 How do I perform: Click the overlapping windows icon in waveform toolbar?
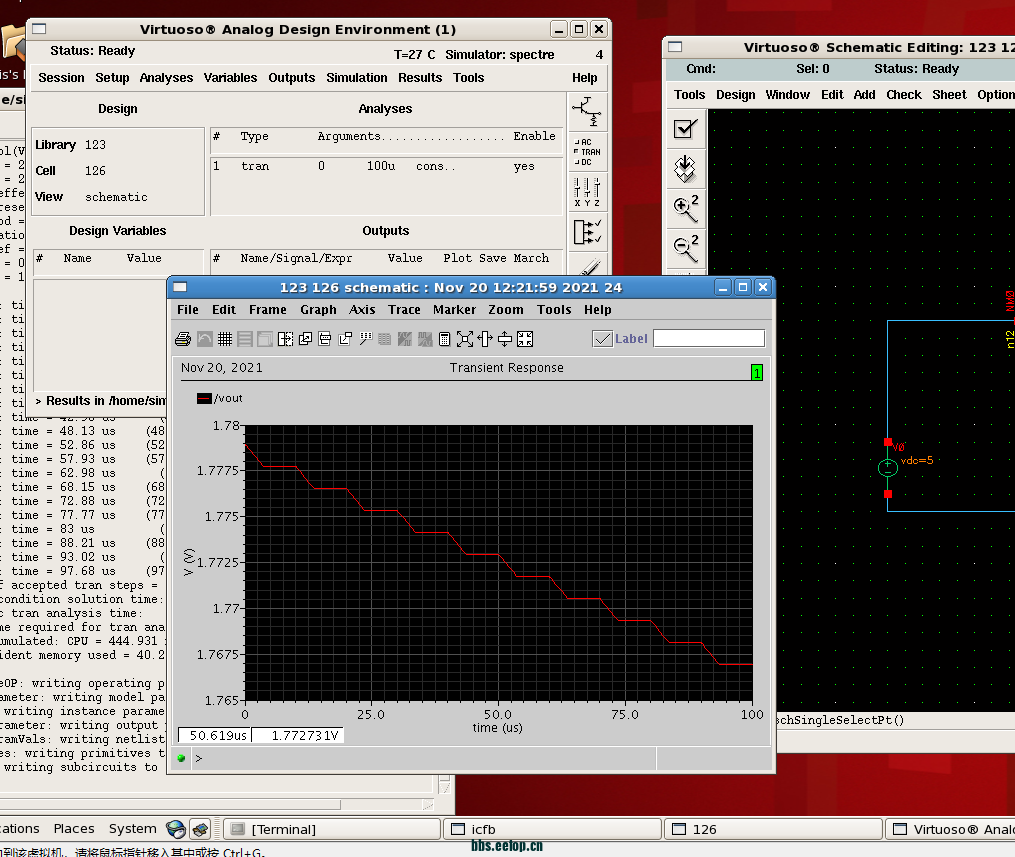(305, 339)
